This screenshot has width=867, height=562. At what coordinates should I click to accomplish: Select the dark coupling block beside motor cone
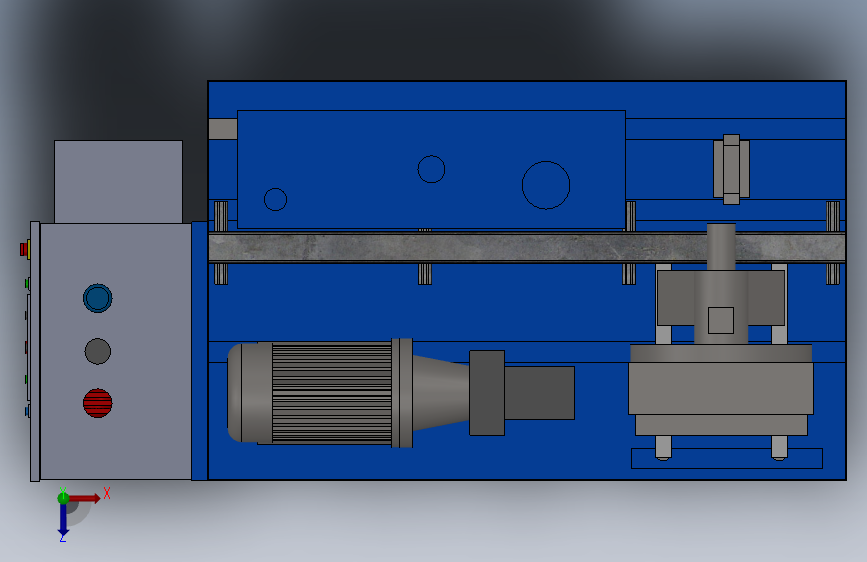tap(487, 393)
